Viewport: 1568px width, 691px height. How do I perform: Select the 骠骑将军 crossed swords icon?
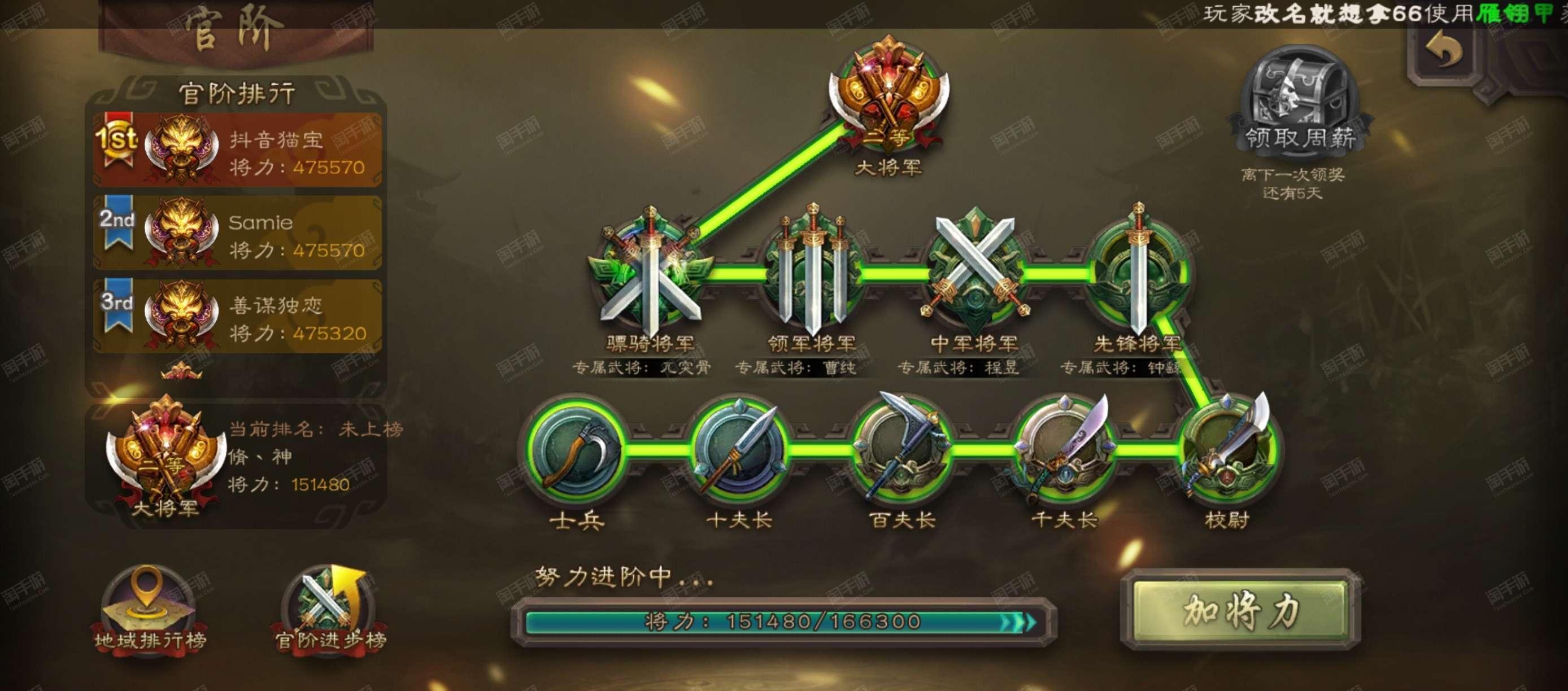pyautogui.click(x=650, y=273)
